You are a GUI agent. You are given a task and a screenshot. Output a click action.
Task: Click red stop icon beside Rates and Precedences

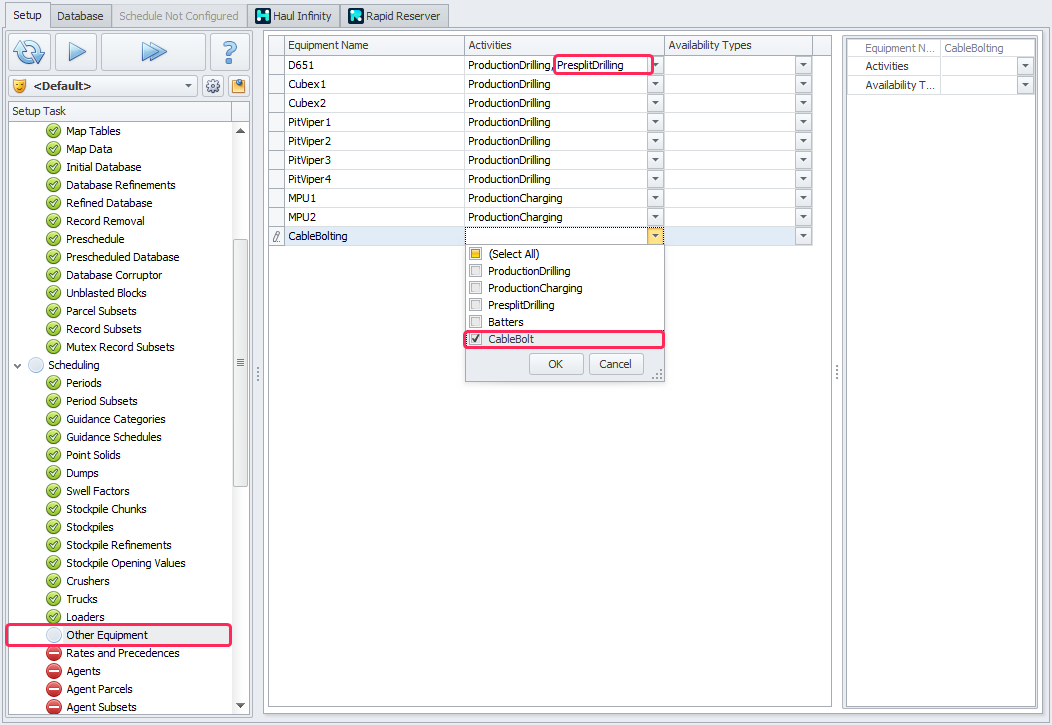(54, 653)
